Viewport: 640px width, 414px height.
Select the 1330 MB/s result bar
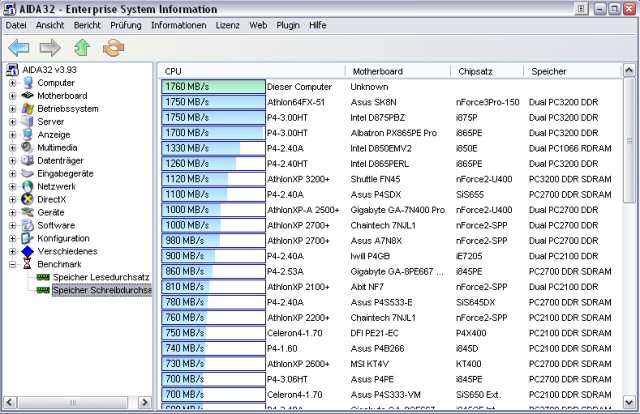click(x=213, y=148)
